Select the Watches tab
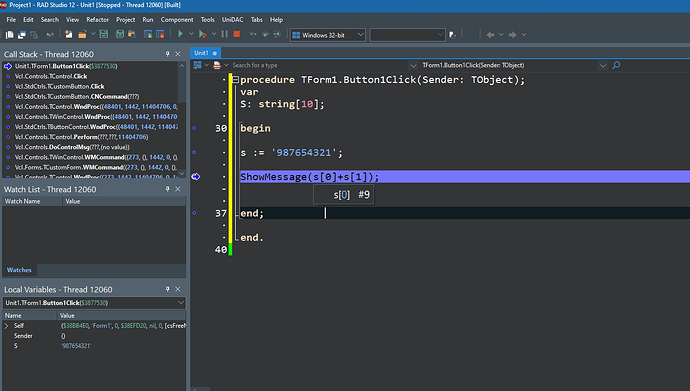Viewport: 690px width, 391px height. (x=19, y=270)
